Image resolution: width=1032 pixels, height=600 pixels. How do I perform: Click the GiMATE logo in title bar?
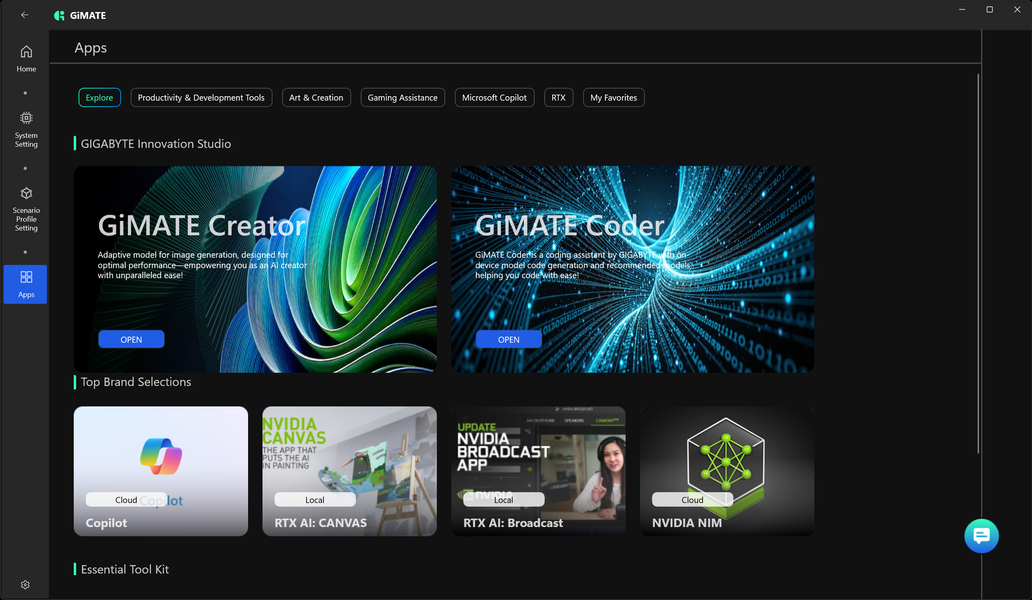point(80,15)
